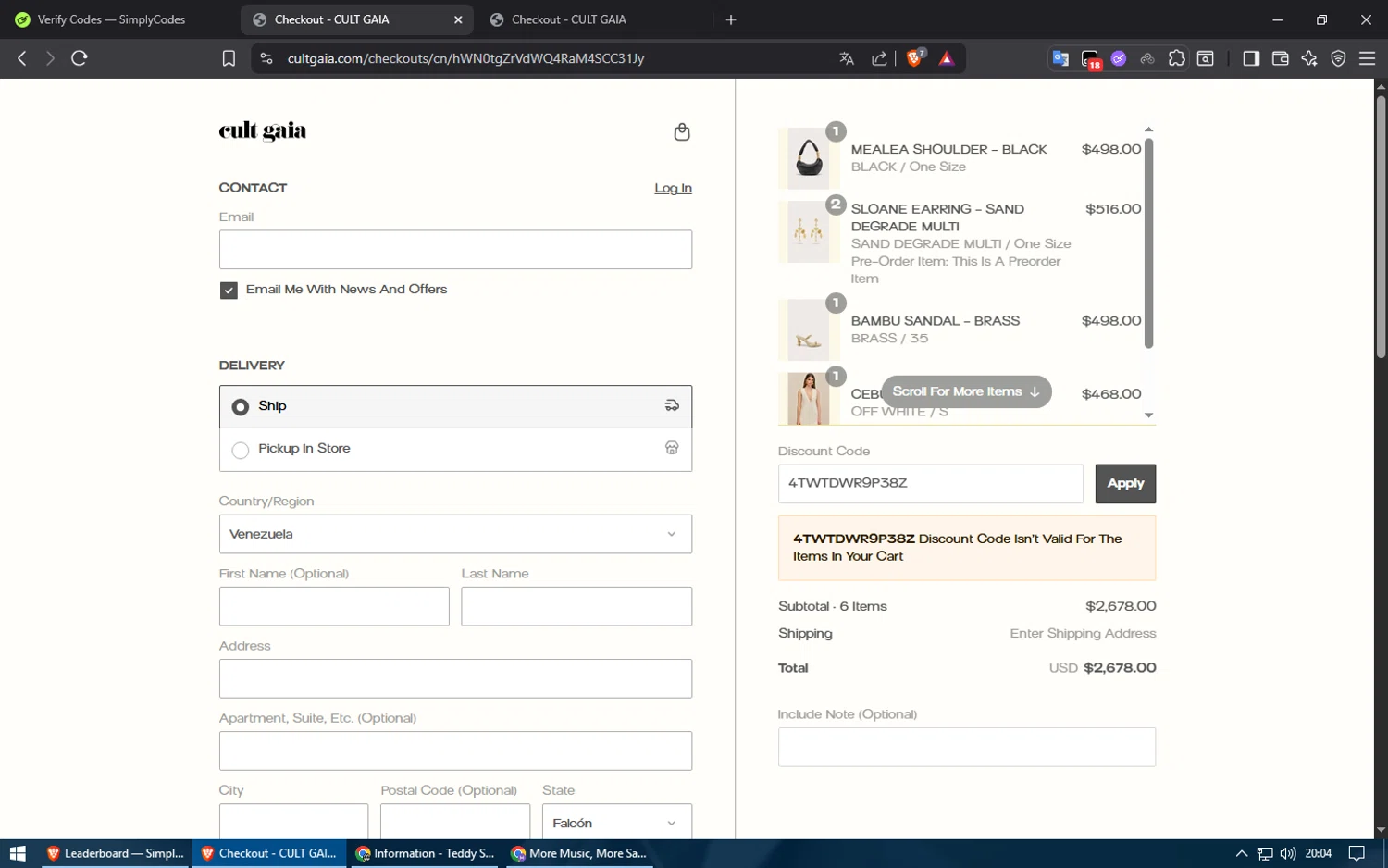This screenshot has height=868, width=1388.
Task: Click the volume speaker tray icon
Action: (x=1288, y=853)
